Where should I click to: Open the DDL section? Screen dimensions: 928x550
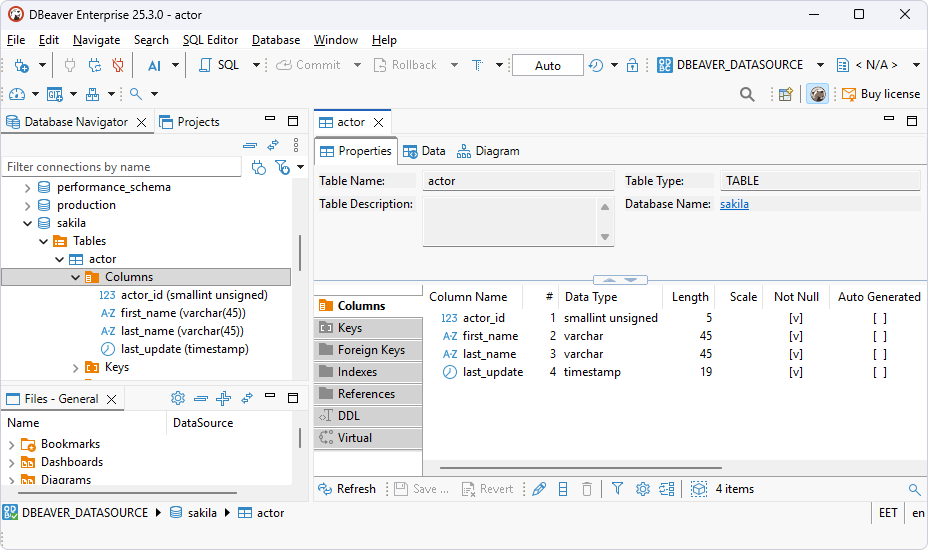pos(368,416)
